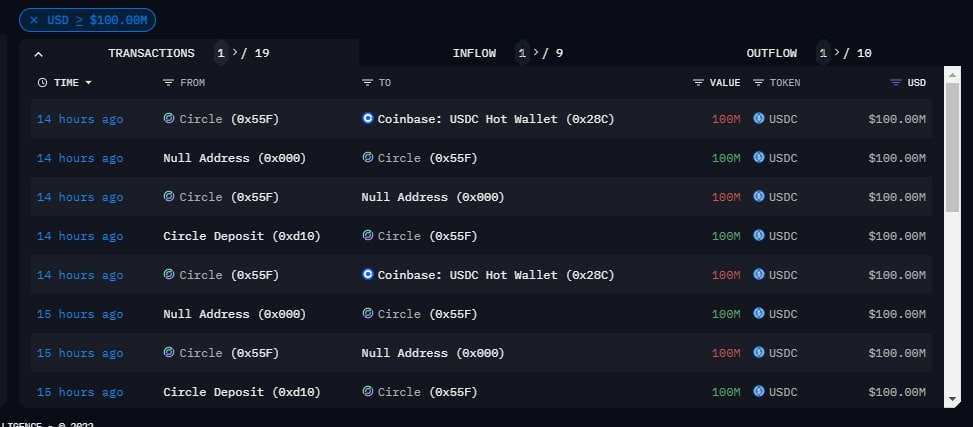Viewport: 973px width, 427px height.
Task: Go to next page of TRANSACTIONS
Action: (x=235, y=53)
